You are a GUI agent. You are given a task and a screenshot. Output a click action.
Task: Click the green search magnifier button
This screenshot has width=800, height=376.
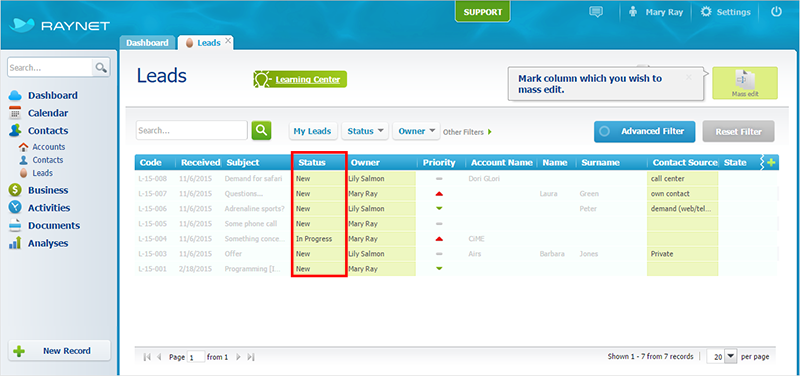point(261,131)
